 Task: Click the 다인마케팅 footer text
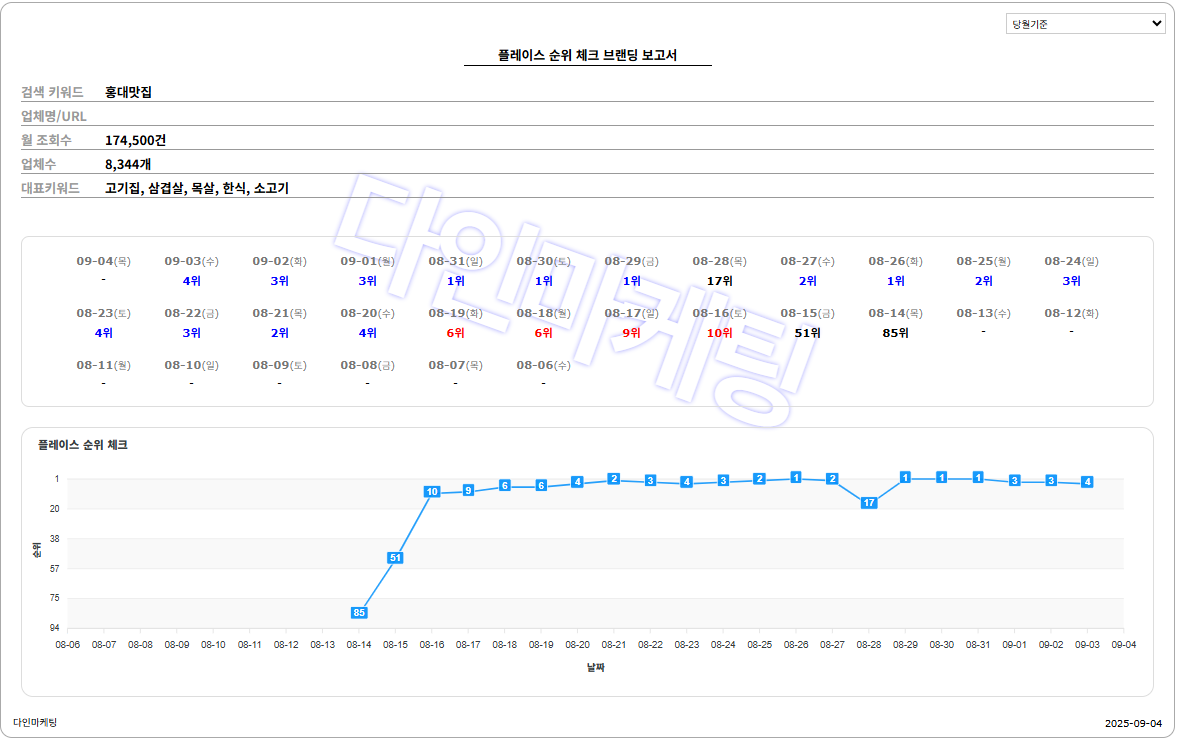tap(35, 722)
